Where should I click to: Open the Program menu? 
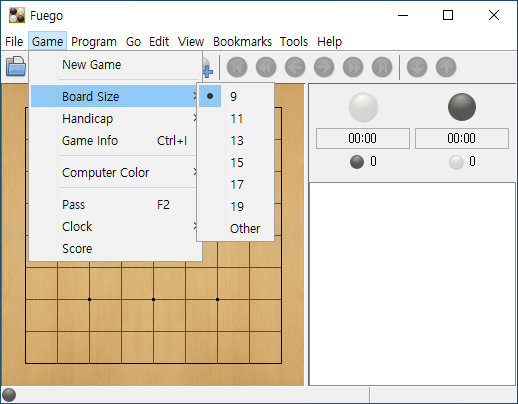coord(94,42)
